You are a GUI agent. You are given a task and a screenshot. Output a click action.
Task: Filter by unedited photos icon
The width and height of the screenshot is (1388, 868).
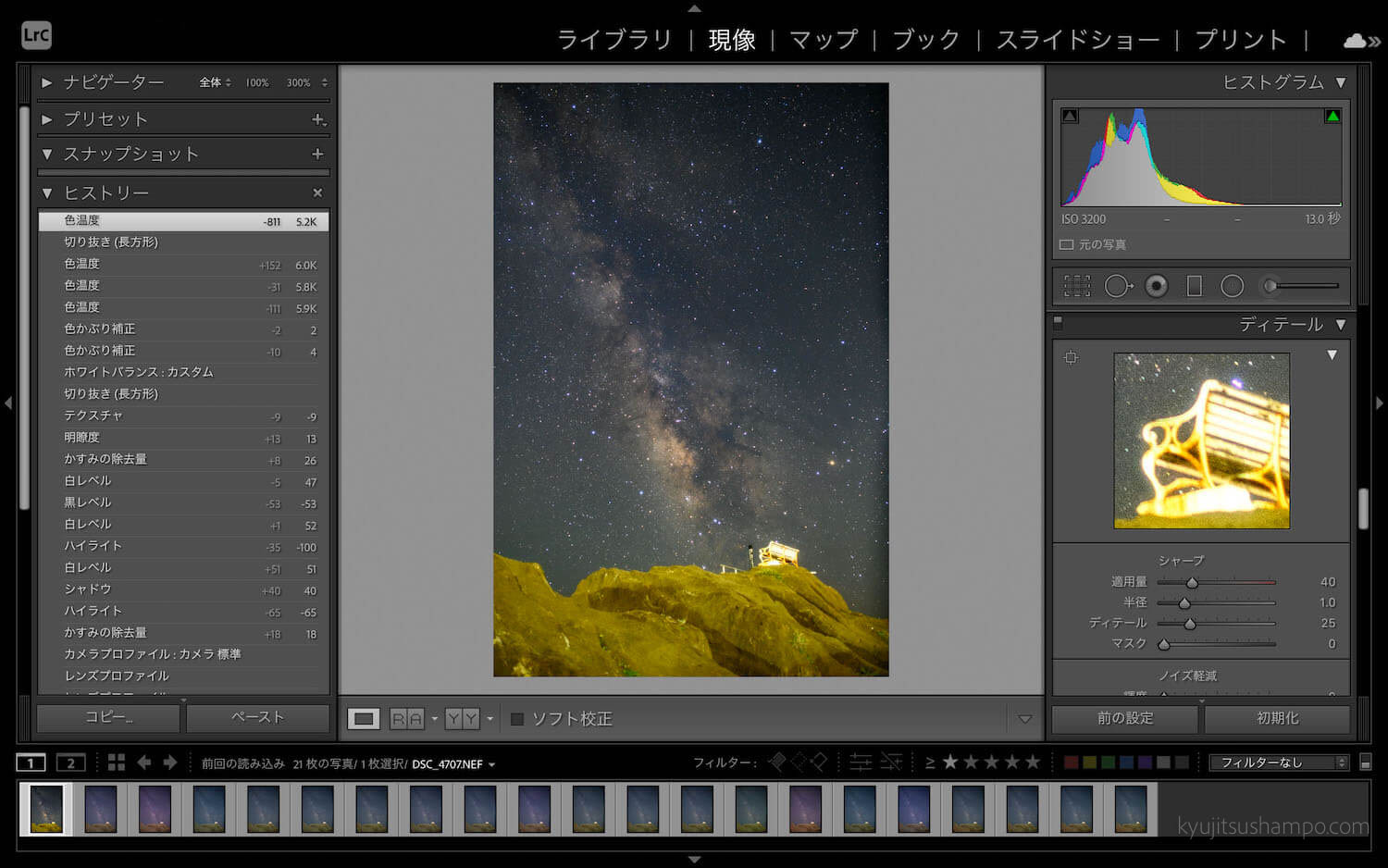(891, 763)
